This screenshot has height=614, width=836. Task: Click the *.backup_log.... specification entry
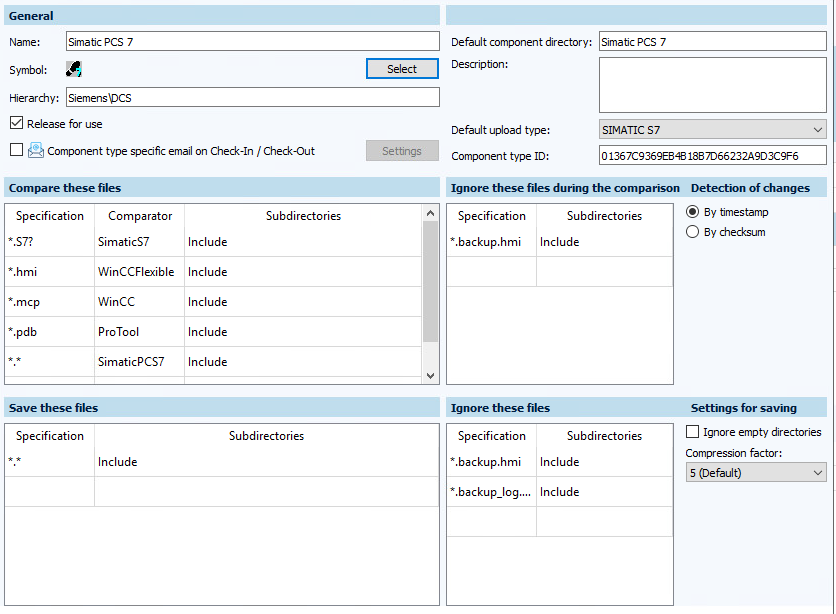pos(491,492)
